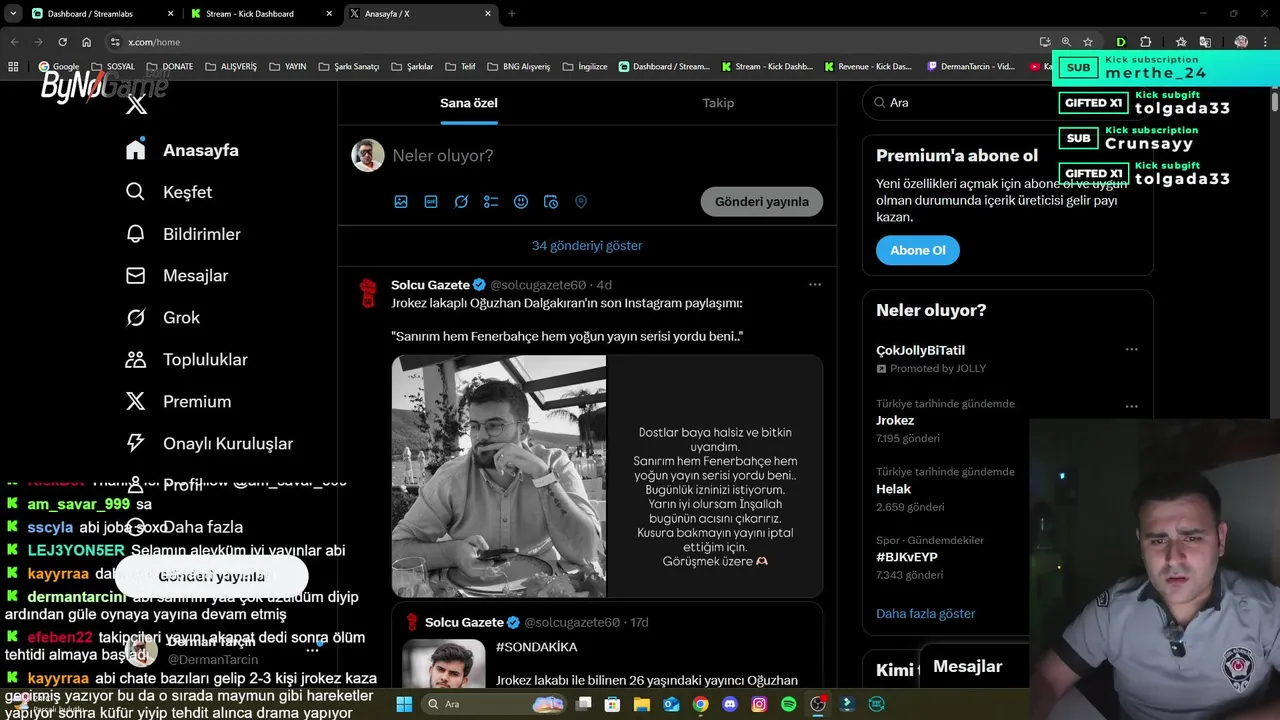The width and height of the screenshot is (1280, 720).
Task: Open Grok from sidebar
Action: point(163,318)
